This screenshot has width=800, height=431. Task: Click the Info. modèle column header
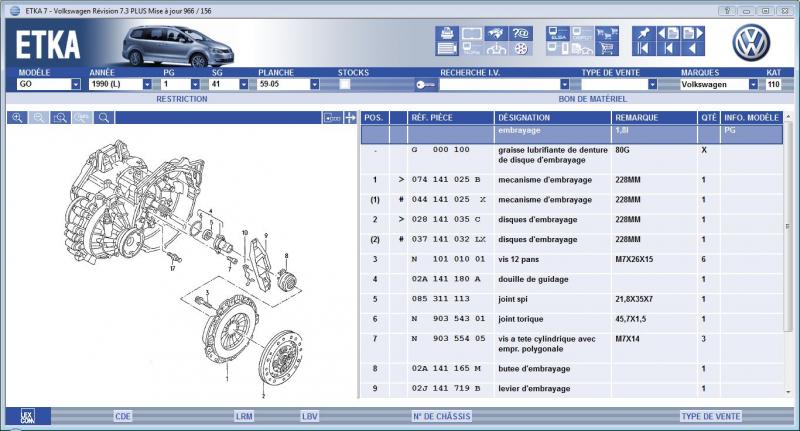click(752, 118)
